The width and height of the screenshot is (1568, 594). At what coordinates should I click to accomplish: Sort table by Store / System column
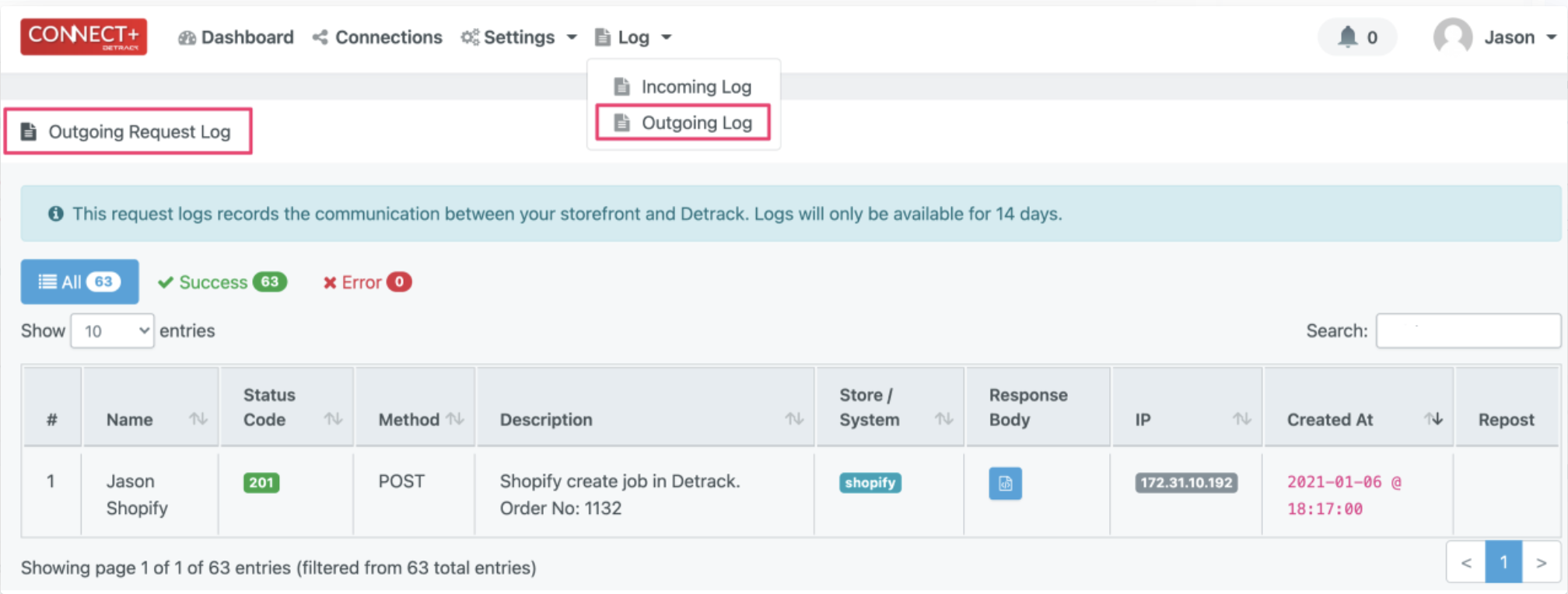tap(891, 407)
